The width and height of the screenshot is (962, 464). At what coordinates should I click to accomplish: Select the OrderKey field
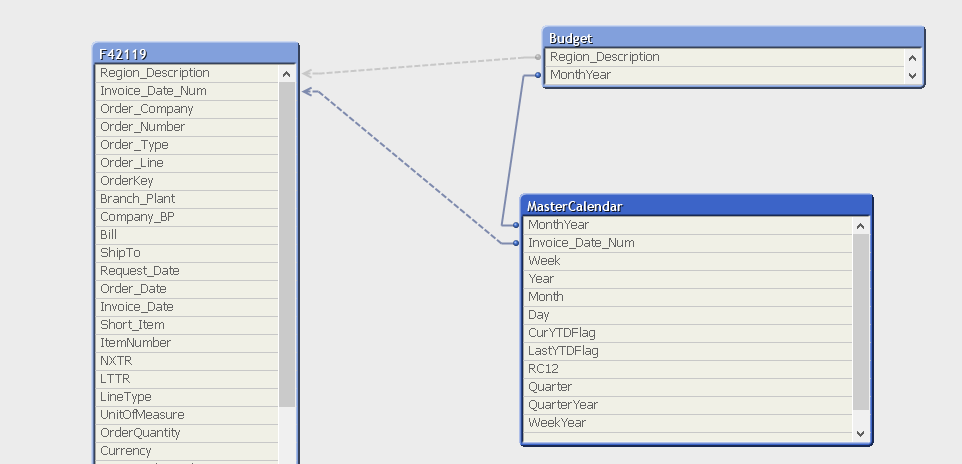187,181
